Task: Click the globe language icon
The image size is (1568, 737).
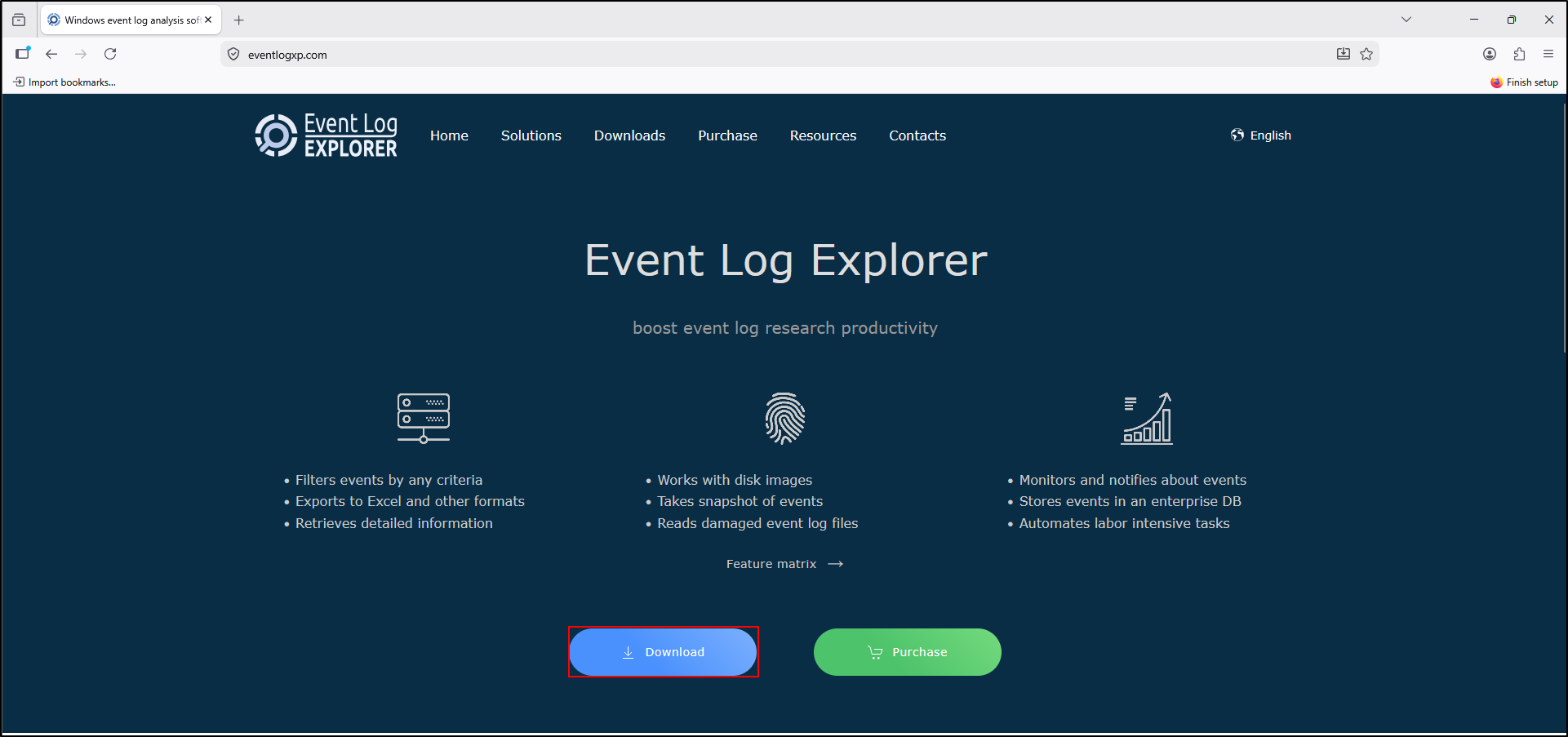Action: 1237,135
